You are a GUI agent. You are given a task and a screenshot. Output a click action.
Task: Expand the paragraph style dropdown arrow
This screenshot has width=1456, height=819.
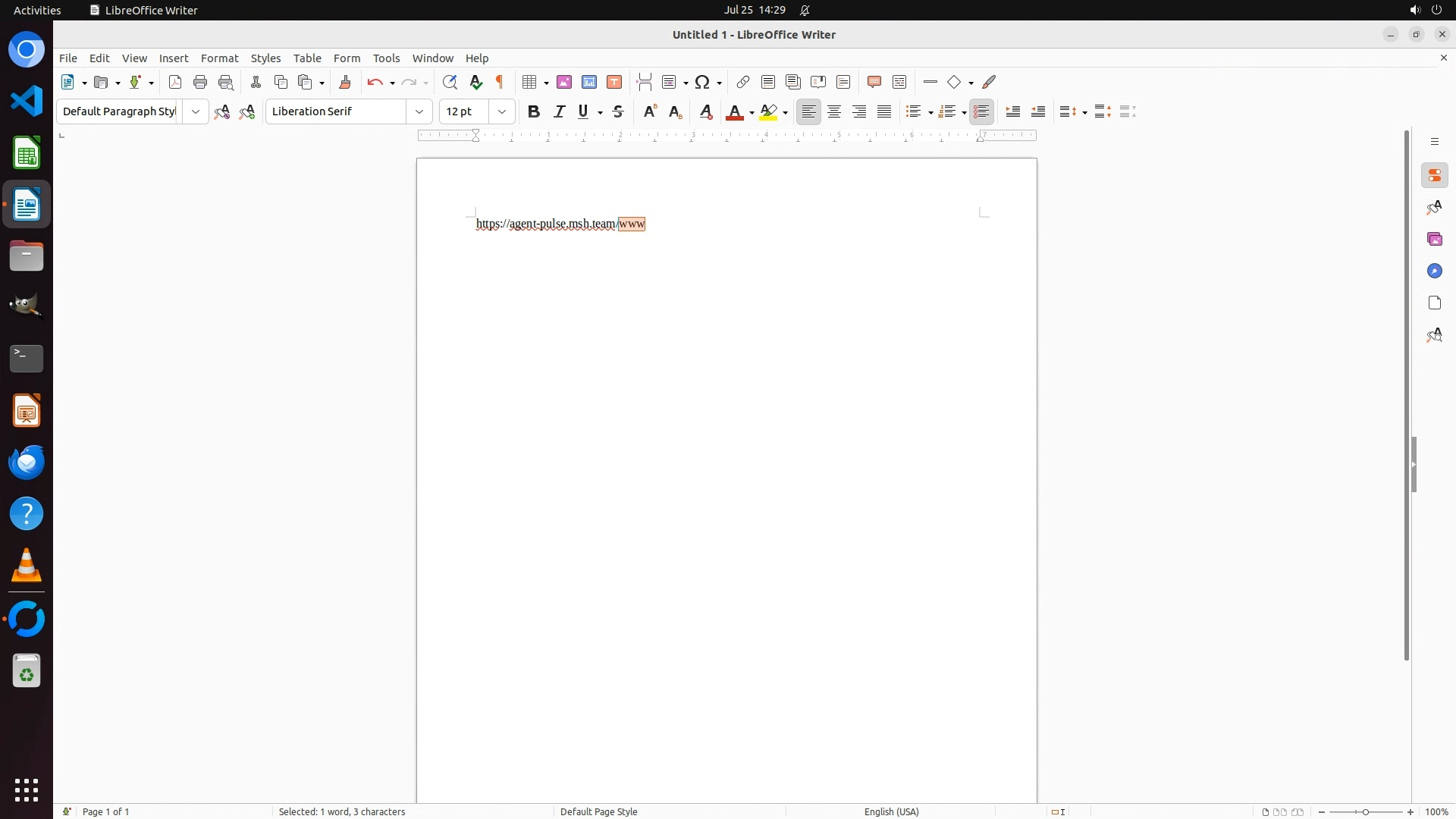(196, 111)
